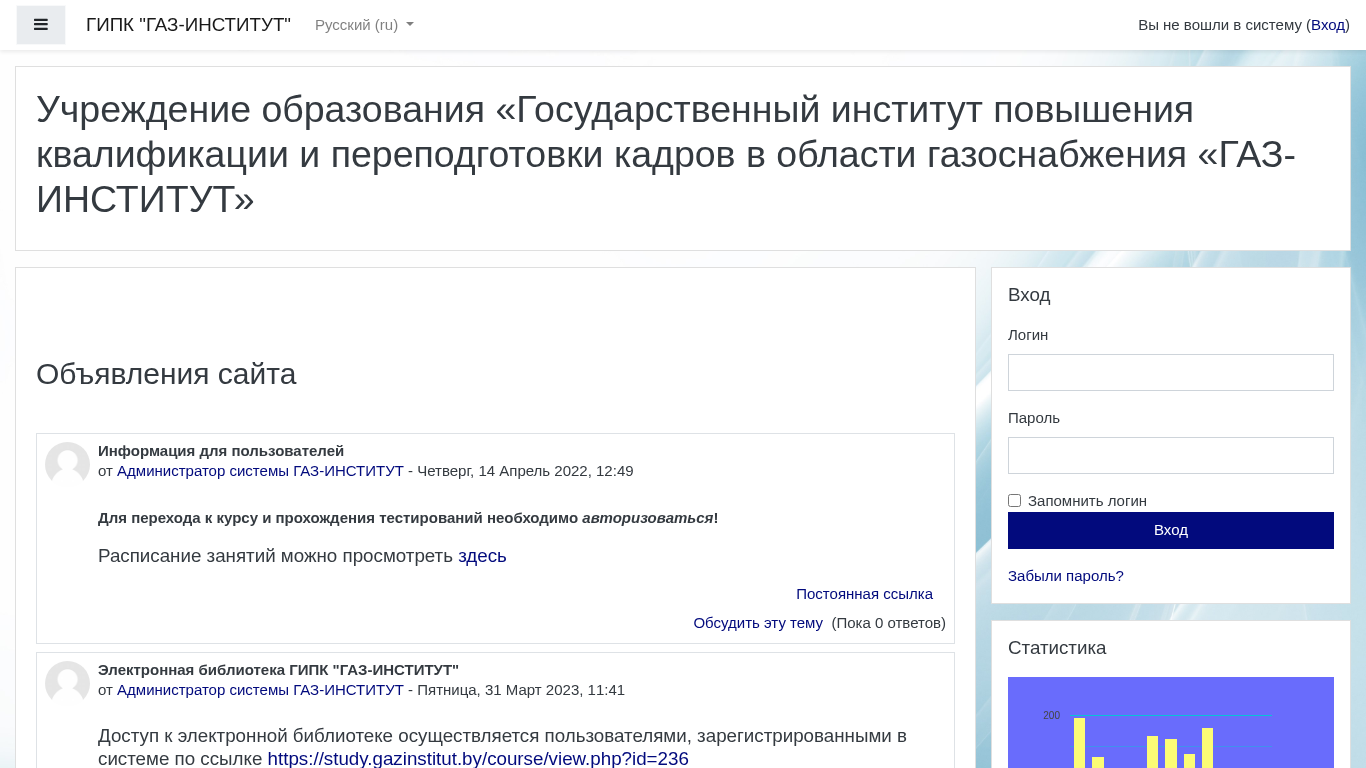Open Обсудить эту тему discussion link
The height and width of the screenshot is (768, 1366).
[x=758, y=623]
